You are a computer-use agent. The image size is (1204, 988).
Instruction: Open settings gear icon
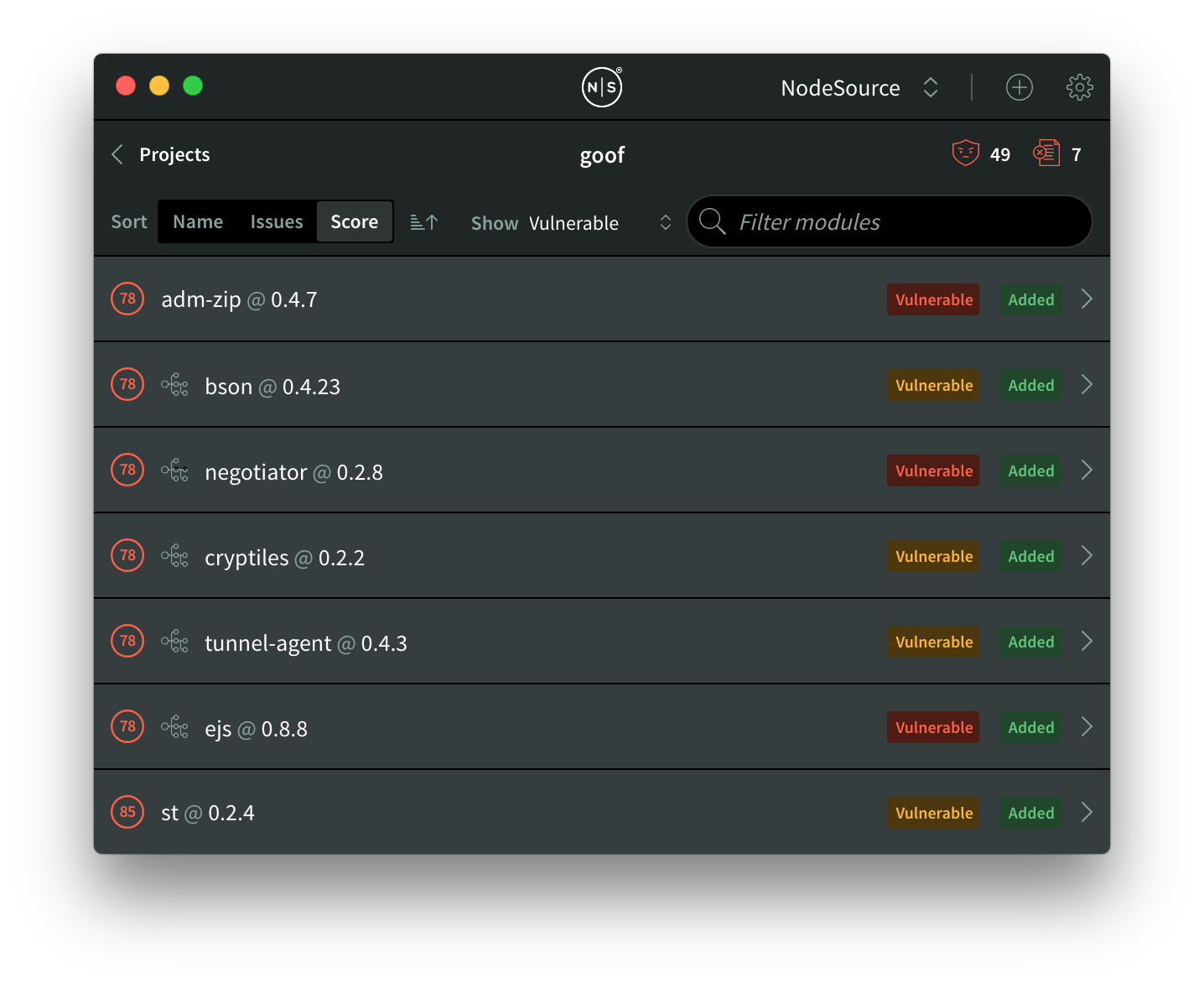(1080, 87)
